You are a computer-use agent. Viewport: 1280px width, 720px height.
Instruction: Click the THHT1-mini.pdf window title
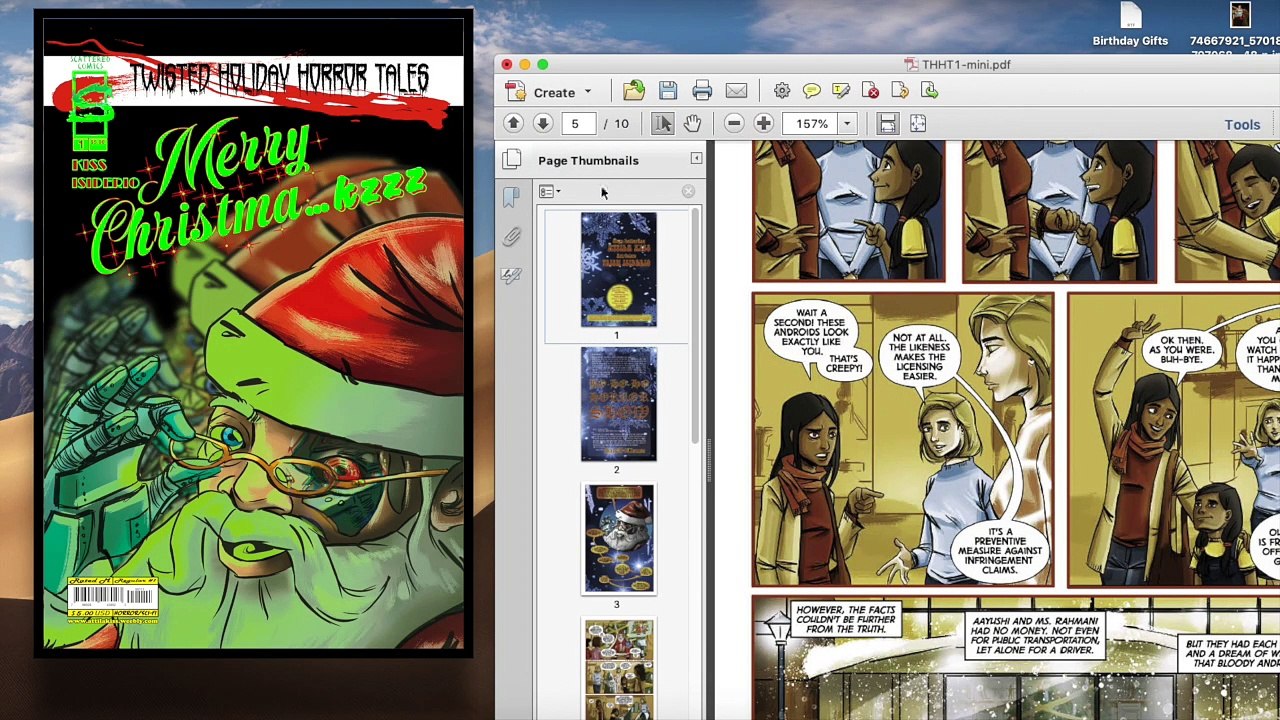tap(966, 65)
